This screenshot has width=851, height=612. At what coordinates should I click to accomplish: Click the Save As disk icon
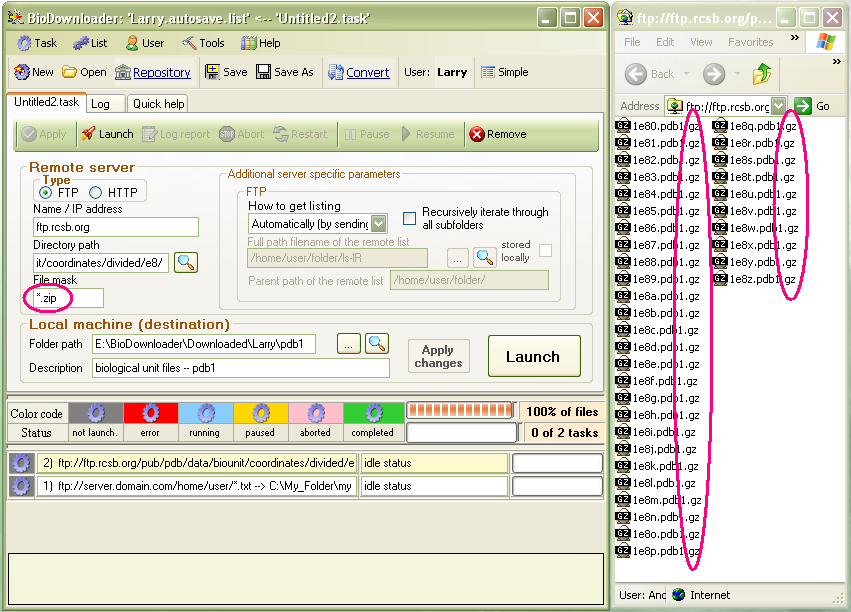click(x=264, y=72)
